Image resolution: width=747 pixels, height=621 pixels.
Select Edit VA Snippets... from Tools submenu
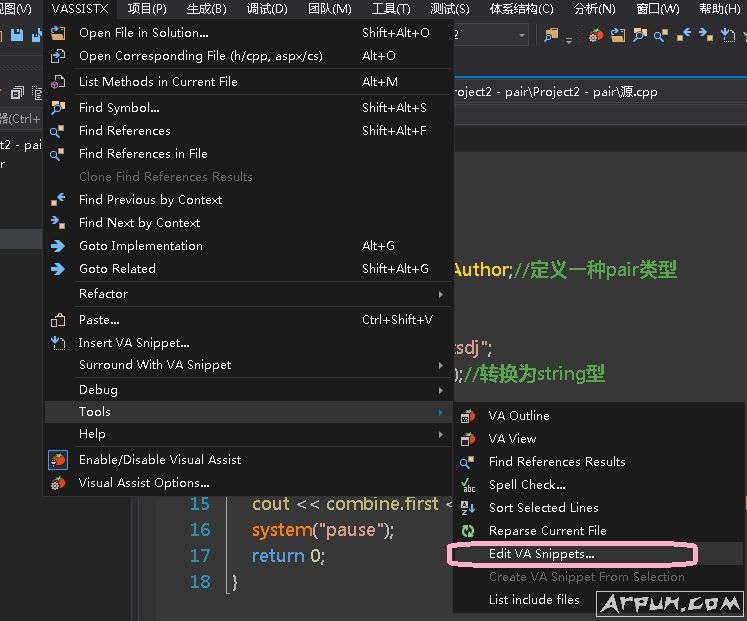pyautogui.click(x=541, y=554)
